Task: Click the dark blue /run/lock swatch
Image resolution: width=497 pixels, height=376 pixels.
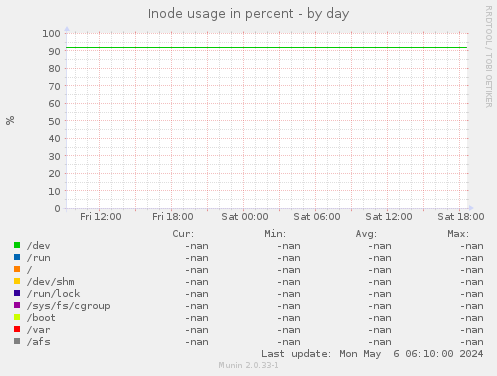Action: pos(17,293)
